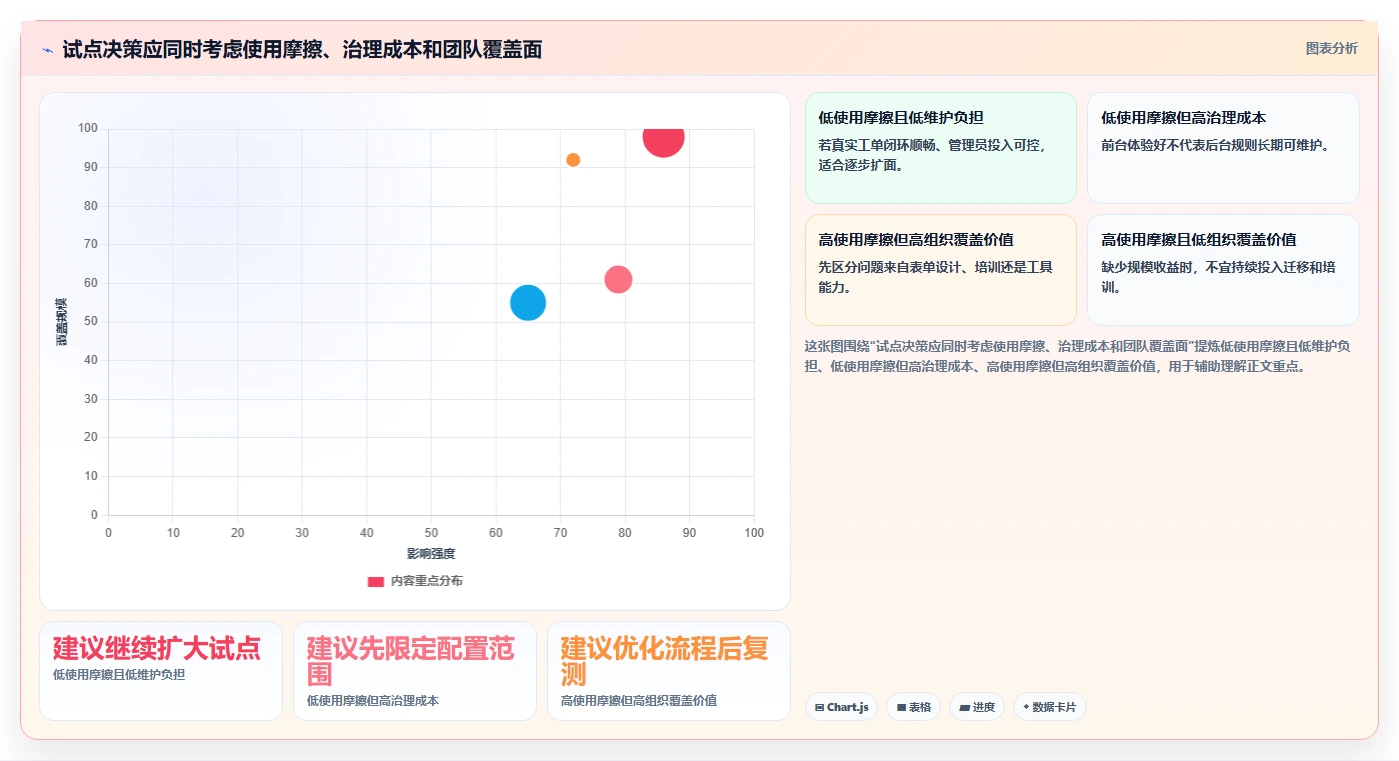Click the 表格 tag icon
The image size is (1399, 761).
click(901, 707)
